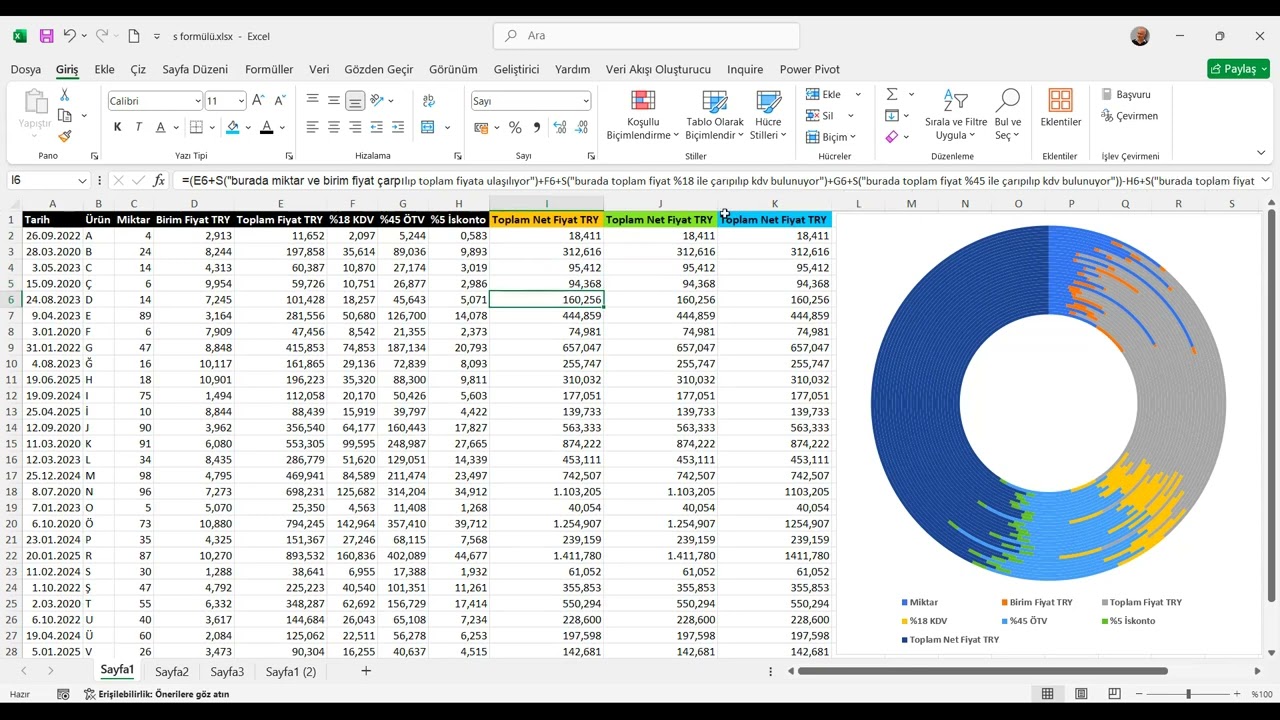Toggle Middle Align text
Screen dimensions: 1280x720
(x=334, y=101)
